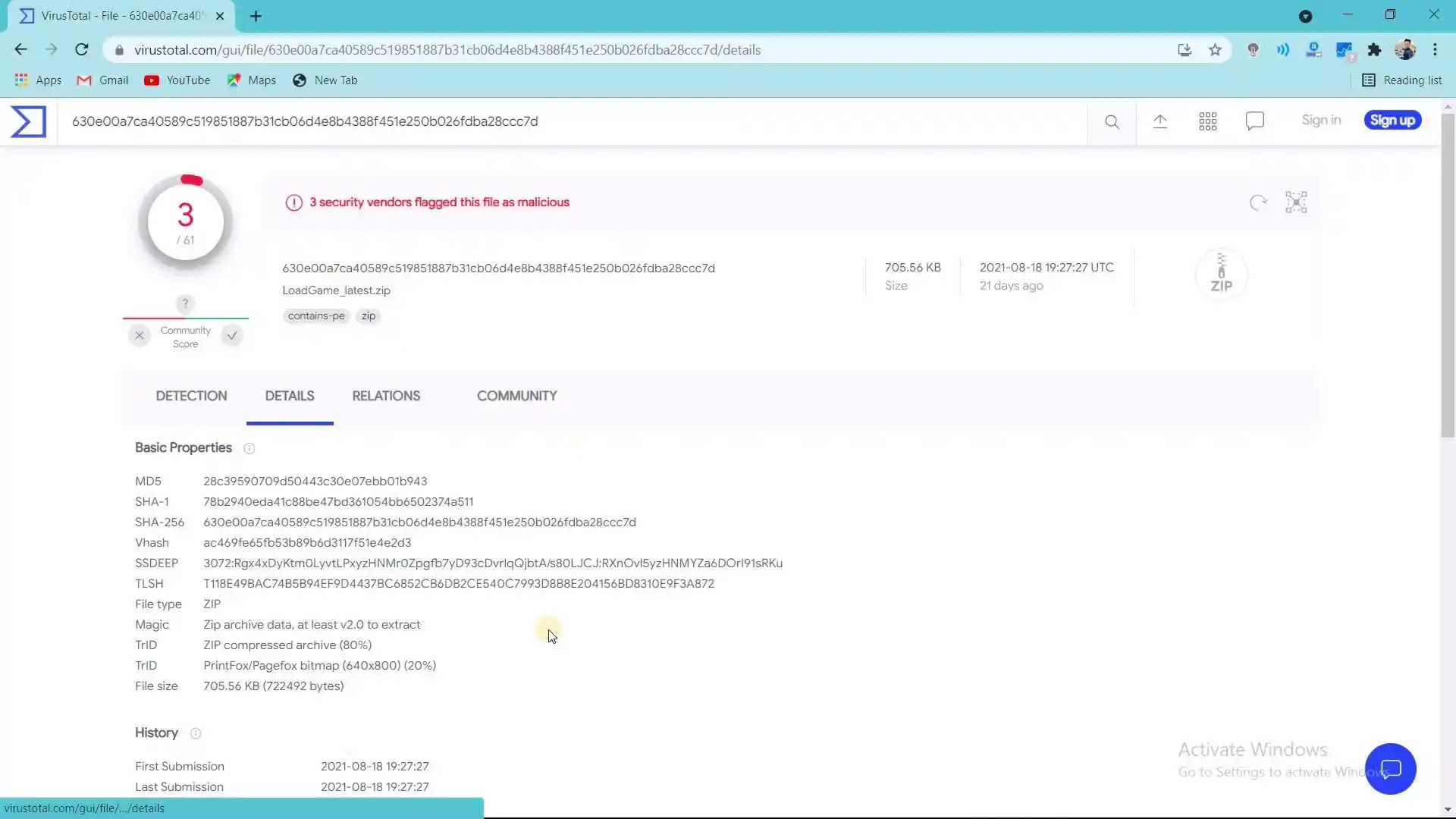Open the upload file icon
Screen dimensions: 1456x819
[x=1159, y=121]
